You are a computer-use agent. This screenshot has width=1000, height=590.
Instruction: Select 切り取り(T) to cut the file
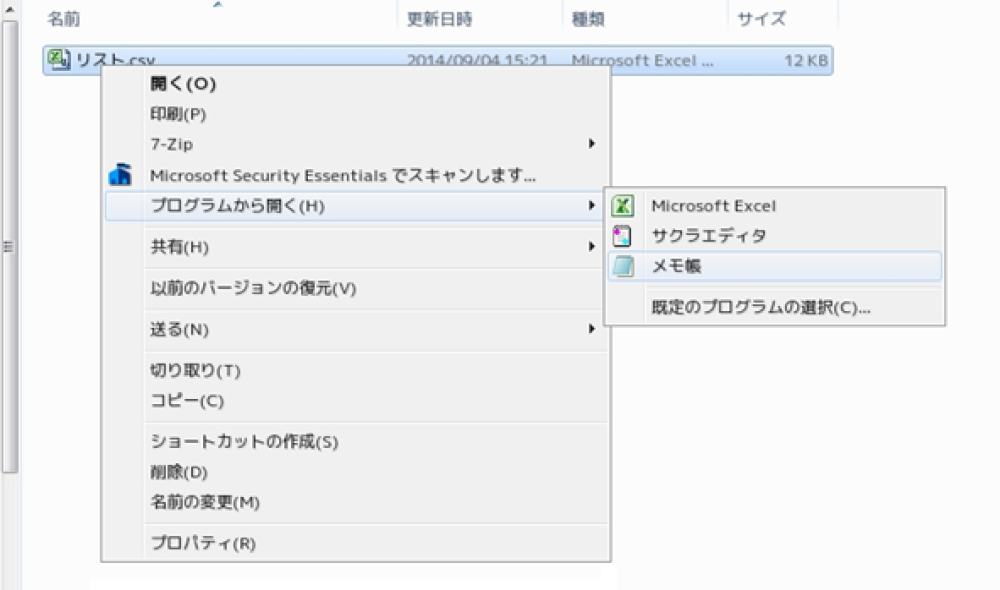356,370
